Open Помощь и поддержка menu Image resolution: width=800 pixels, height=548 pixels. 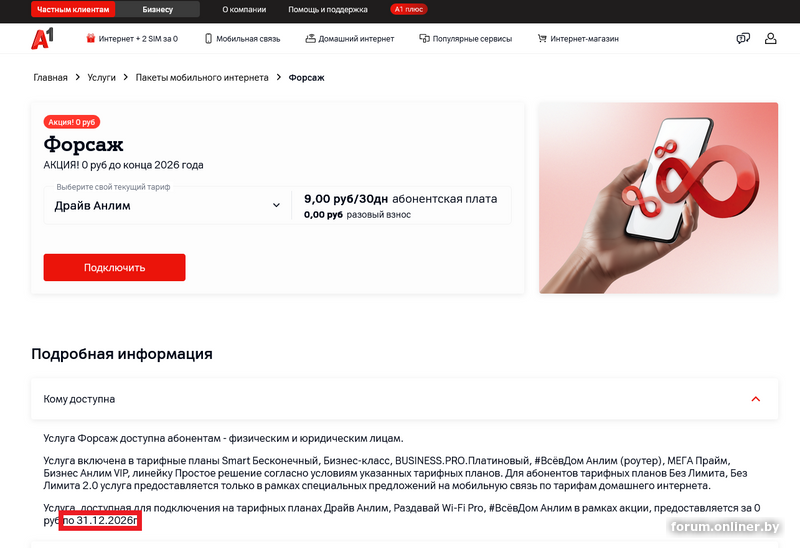tap(328, 9)
